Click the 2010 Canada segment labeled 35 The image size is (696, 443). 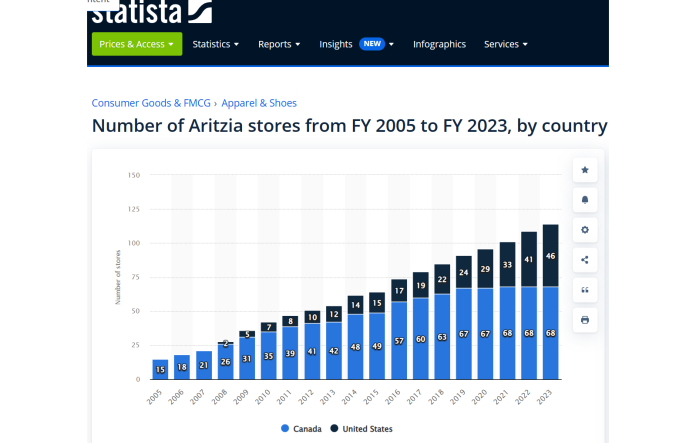click(x=269, y=356)
